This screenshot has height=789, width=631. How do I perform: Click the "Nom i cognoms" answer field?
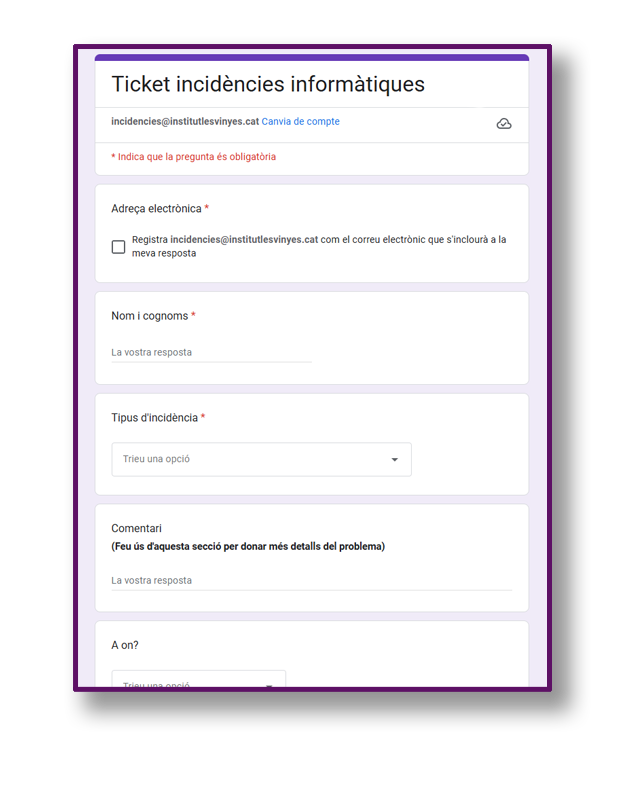(211, 353)
